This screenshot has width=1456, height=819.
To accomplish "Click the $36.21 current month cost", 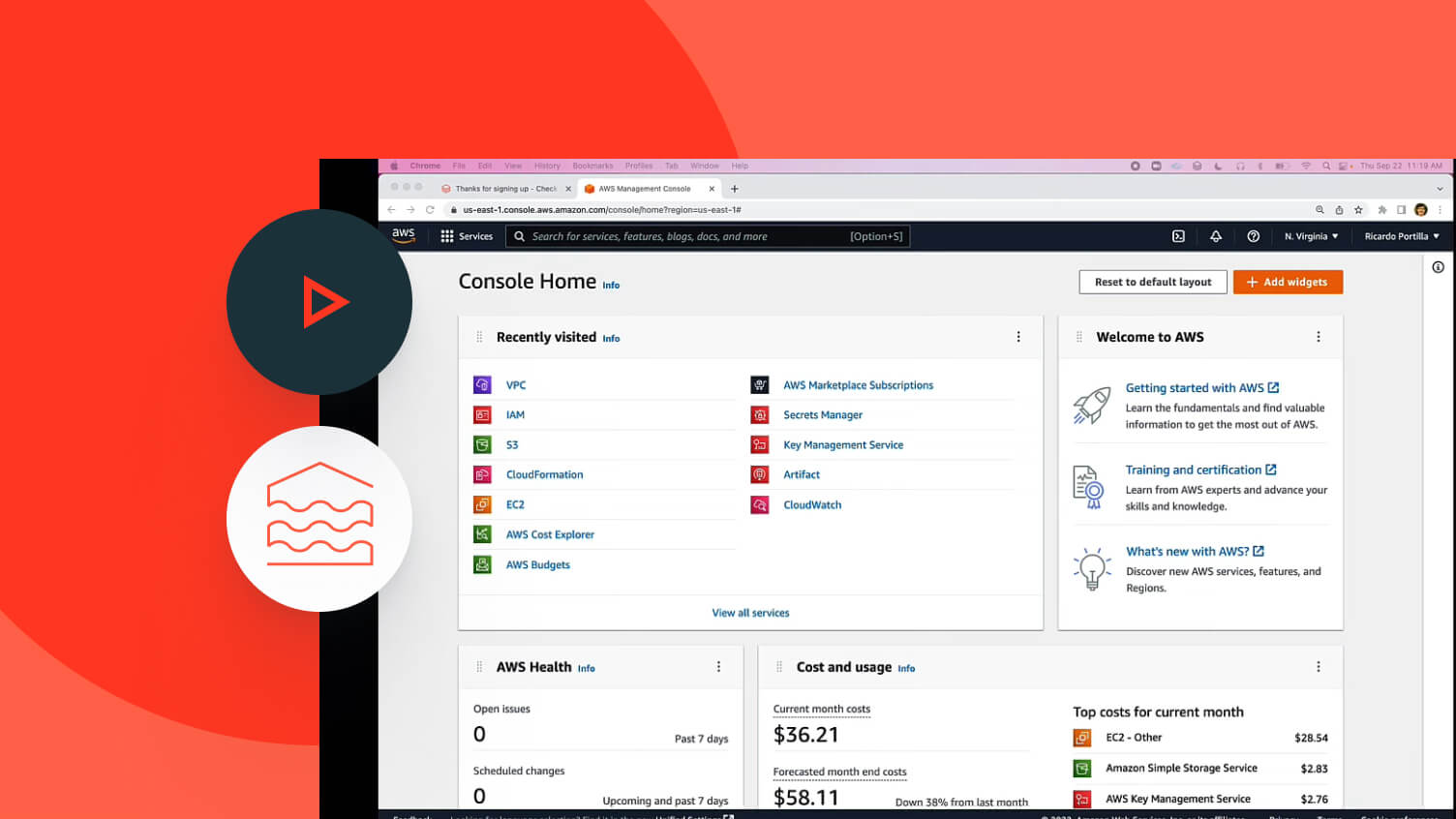I will coord(806,735).
